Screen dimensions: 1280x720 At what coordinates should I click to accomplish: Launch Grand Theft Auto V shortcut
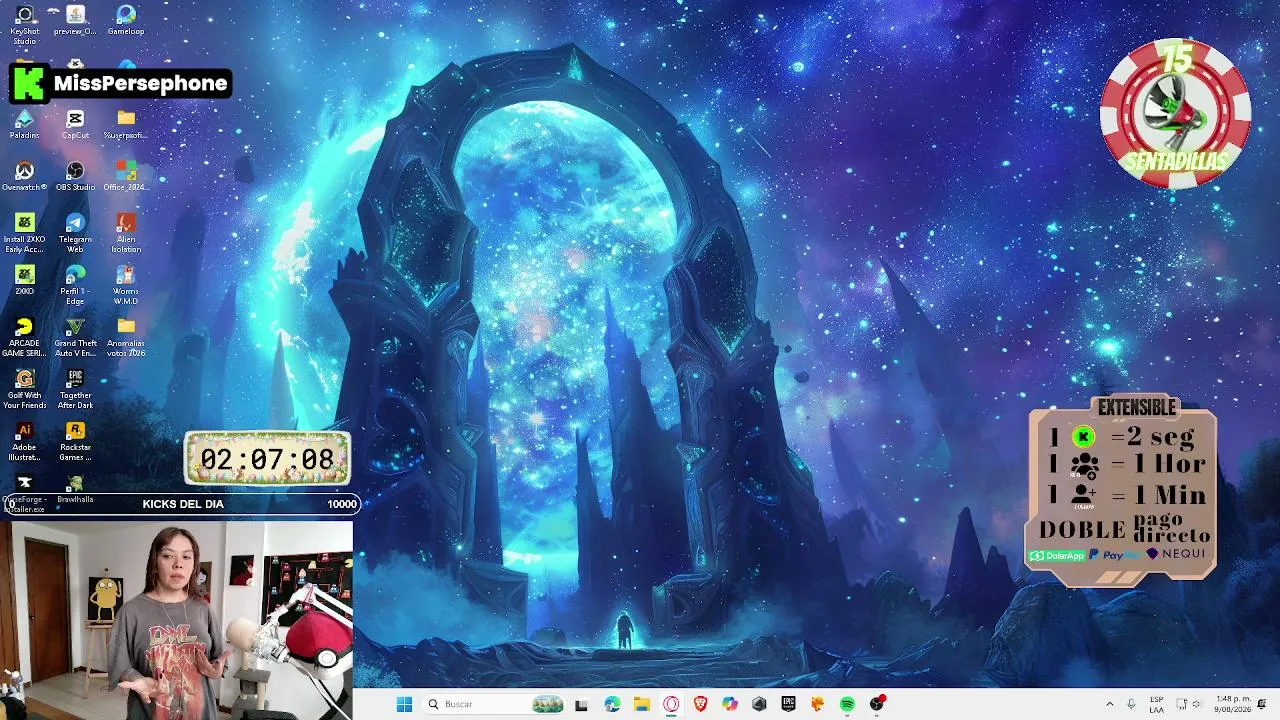(75, 337)
